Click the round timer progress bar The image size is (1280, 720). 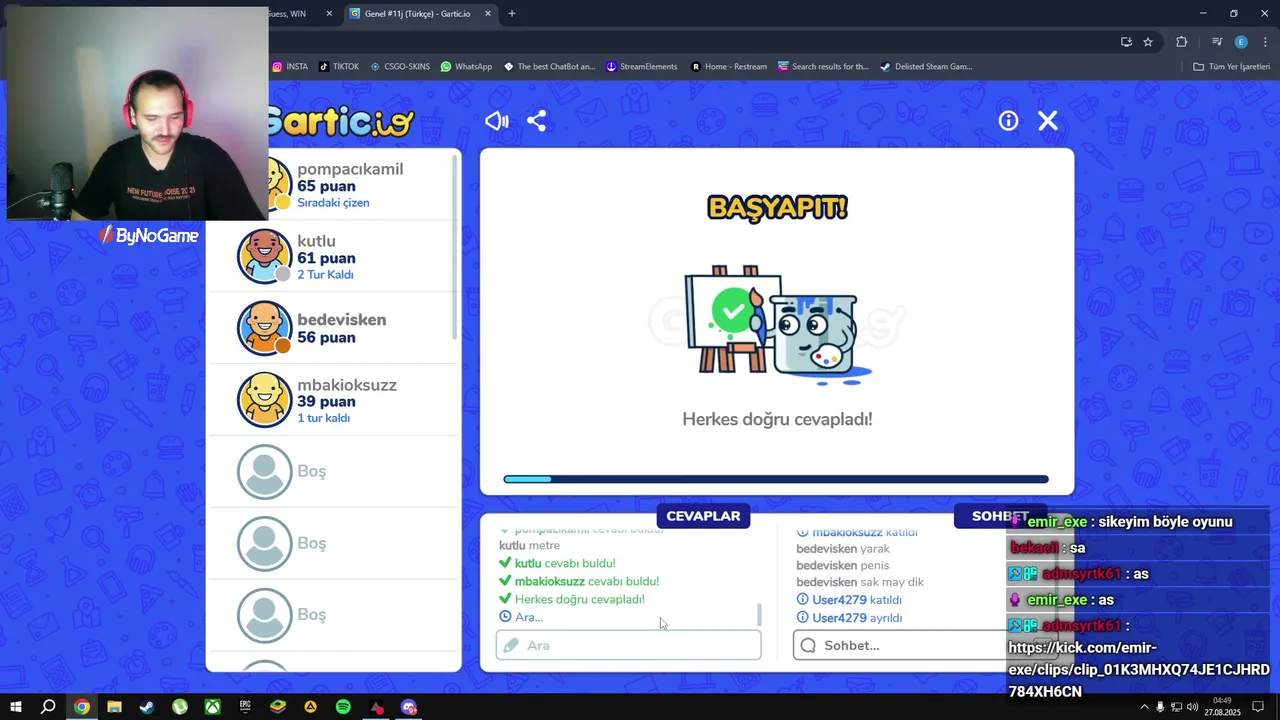(776, 479)
